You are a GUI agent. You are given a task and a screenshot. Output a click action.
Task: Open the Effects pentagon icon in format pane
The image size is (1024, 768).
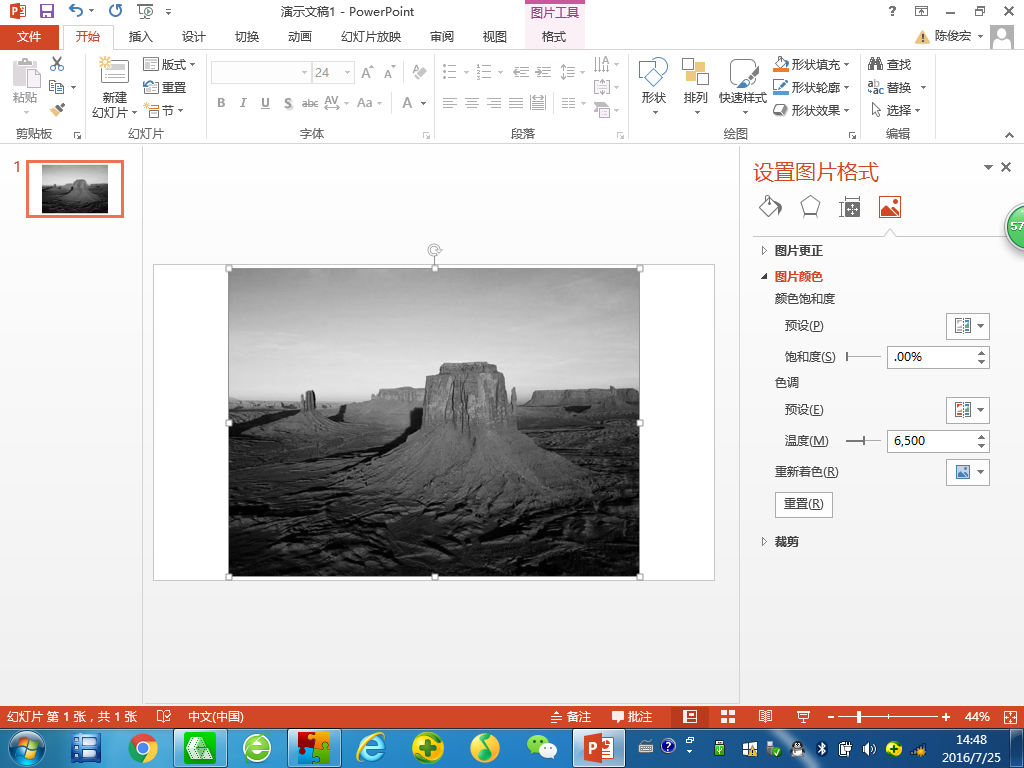click(810, 207)
